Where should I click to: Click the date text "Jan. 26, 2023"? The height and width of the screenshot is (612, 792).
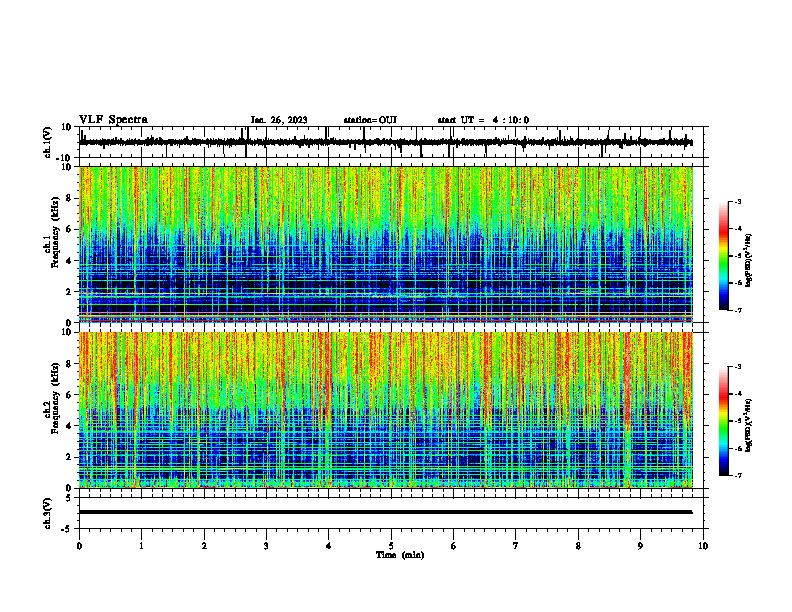tap(279, 120)
